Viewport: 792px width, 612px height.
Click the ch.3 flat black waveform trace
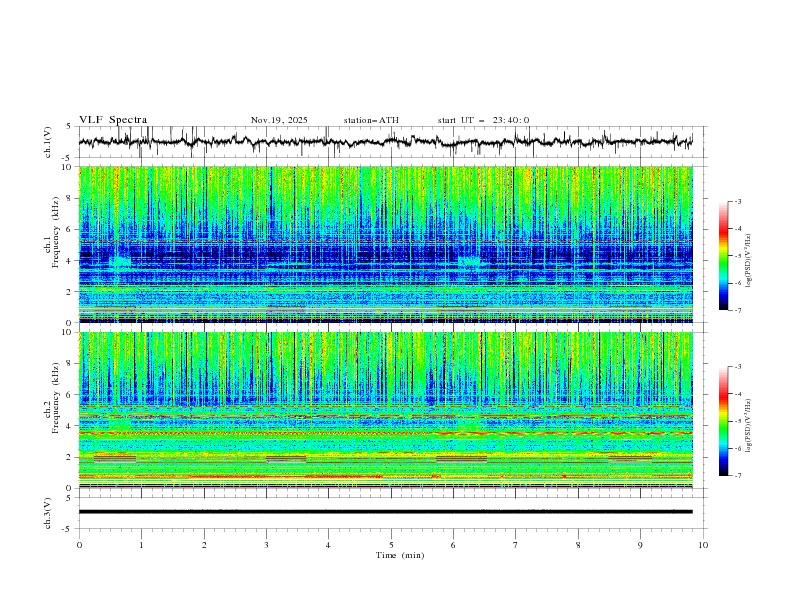(385, 512)
